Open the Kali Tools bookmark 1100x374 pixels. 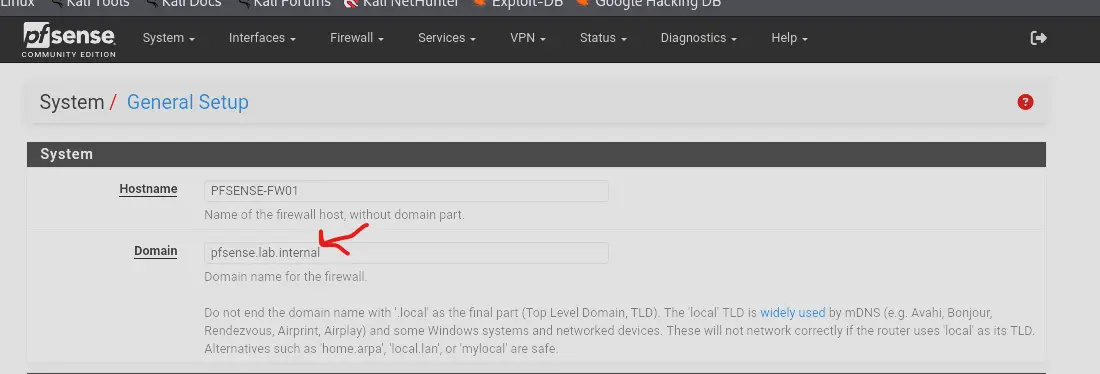coord(90,4)
